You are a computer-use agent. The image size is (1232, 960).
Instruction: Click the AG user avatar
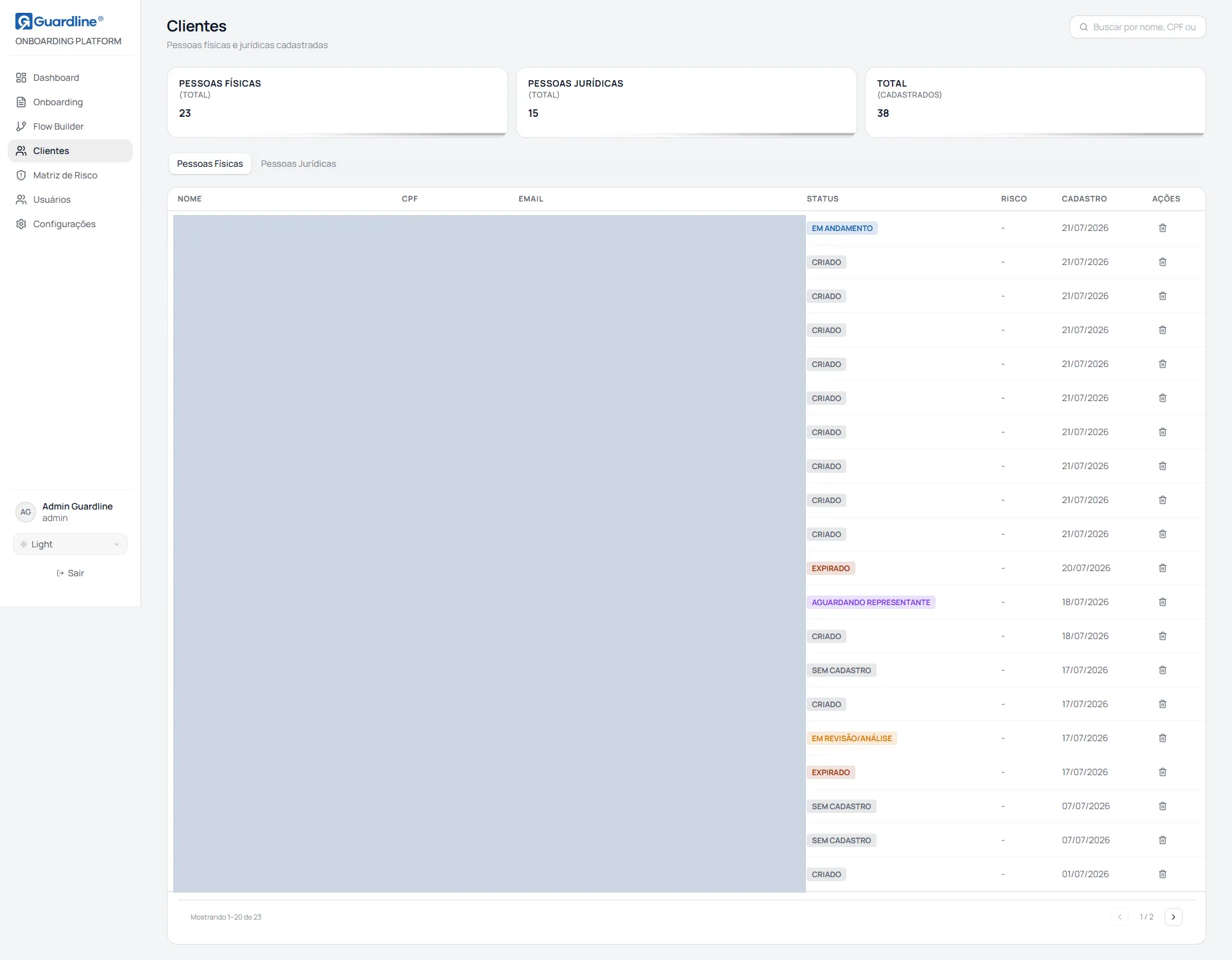(26, 512)
